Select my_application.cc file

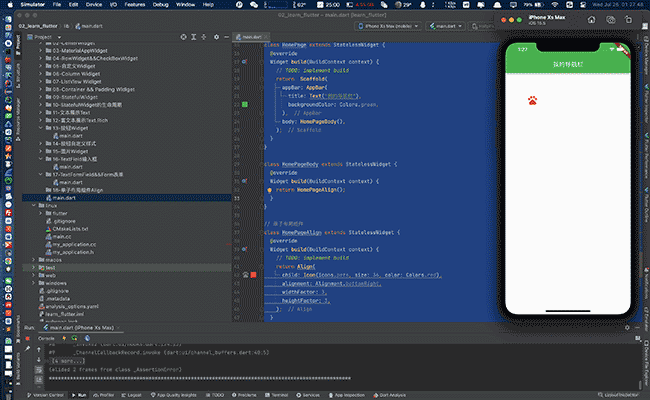[x=74, y=245]
